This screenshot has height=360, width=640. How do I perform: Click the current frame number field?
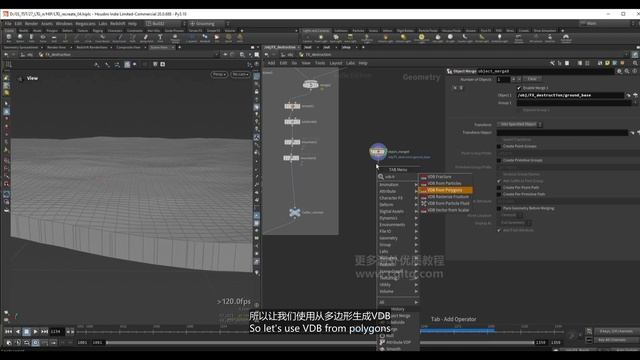[x=56, y=332]
